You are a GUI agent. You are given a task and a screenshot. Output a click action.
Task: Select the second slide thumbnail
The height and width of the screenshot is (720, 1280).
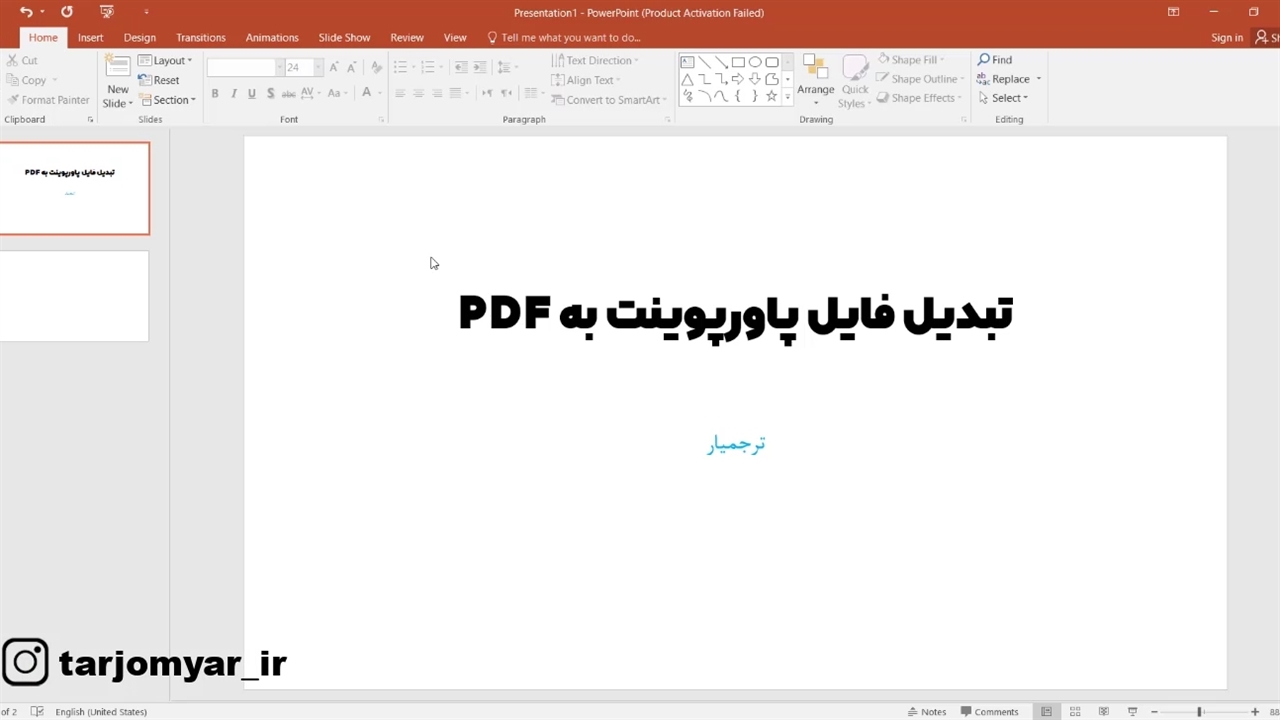pos(74,296)
